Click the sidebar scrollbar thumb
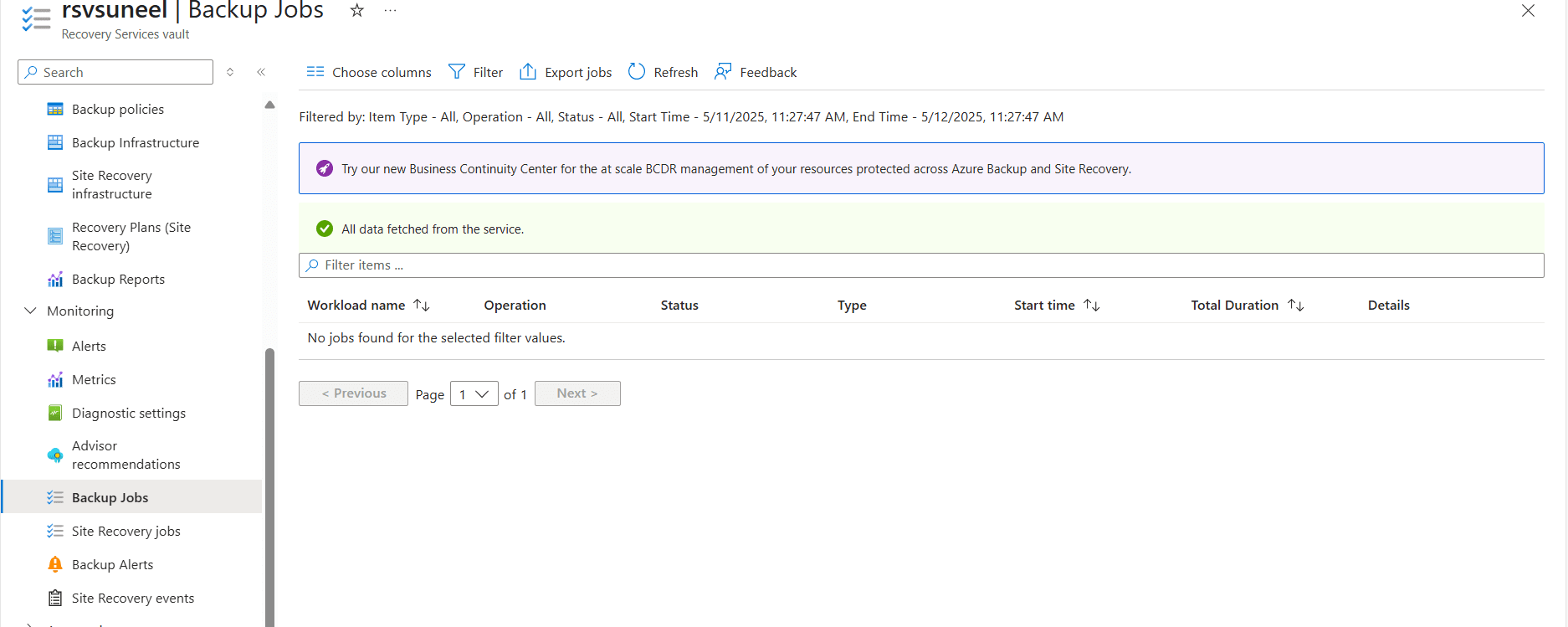Screen dimensions: 1568x627 pos(269,487)
